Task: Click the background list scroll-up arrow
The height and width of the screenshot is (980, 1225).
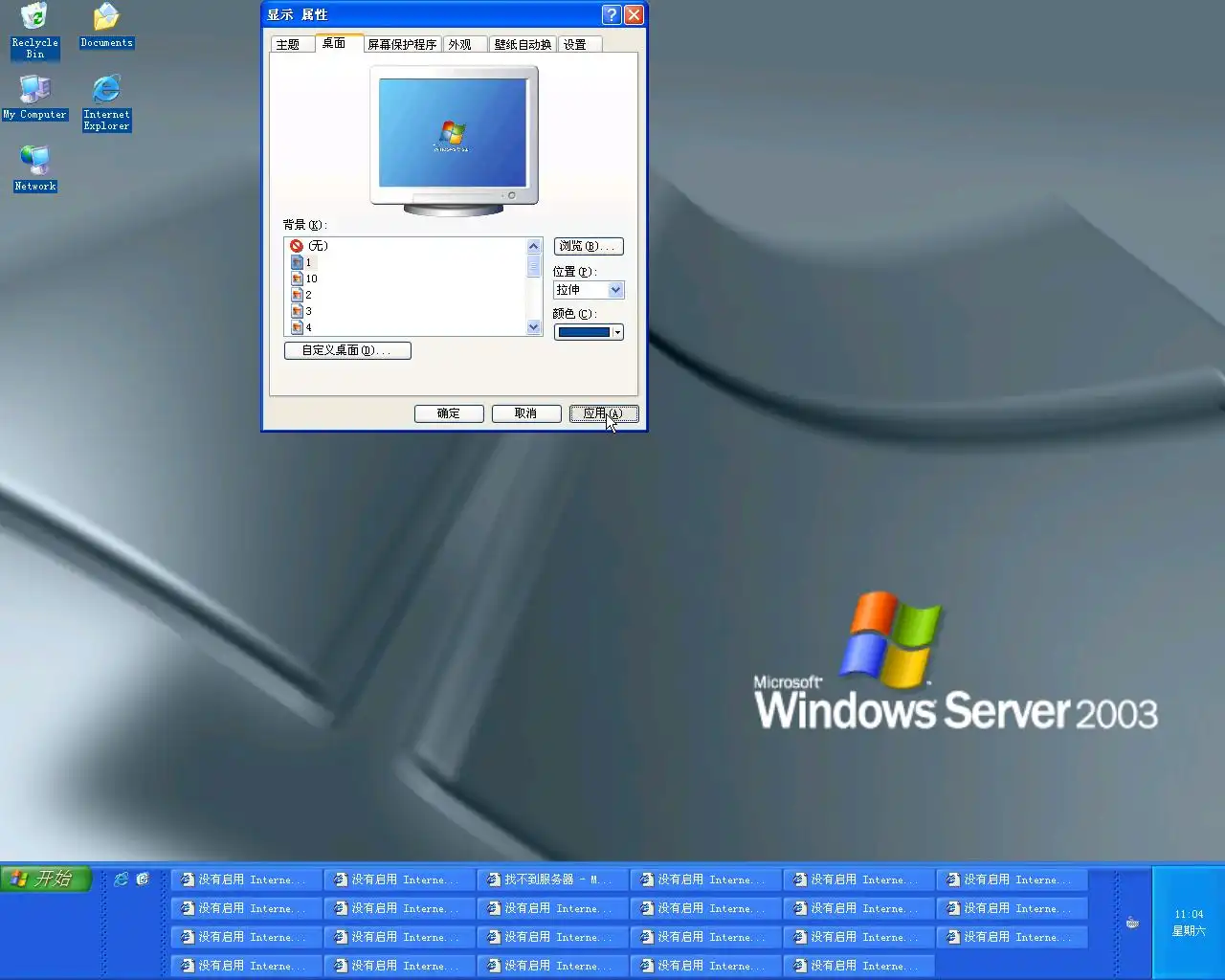Action: click(534, 246)
